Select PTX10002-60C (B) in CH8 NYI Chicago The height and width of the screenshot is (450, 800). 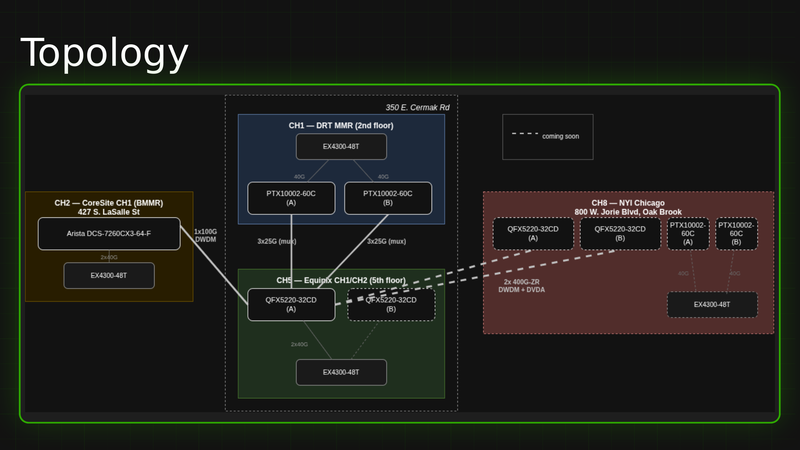click(736, 234)
